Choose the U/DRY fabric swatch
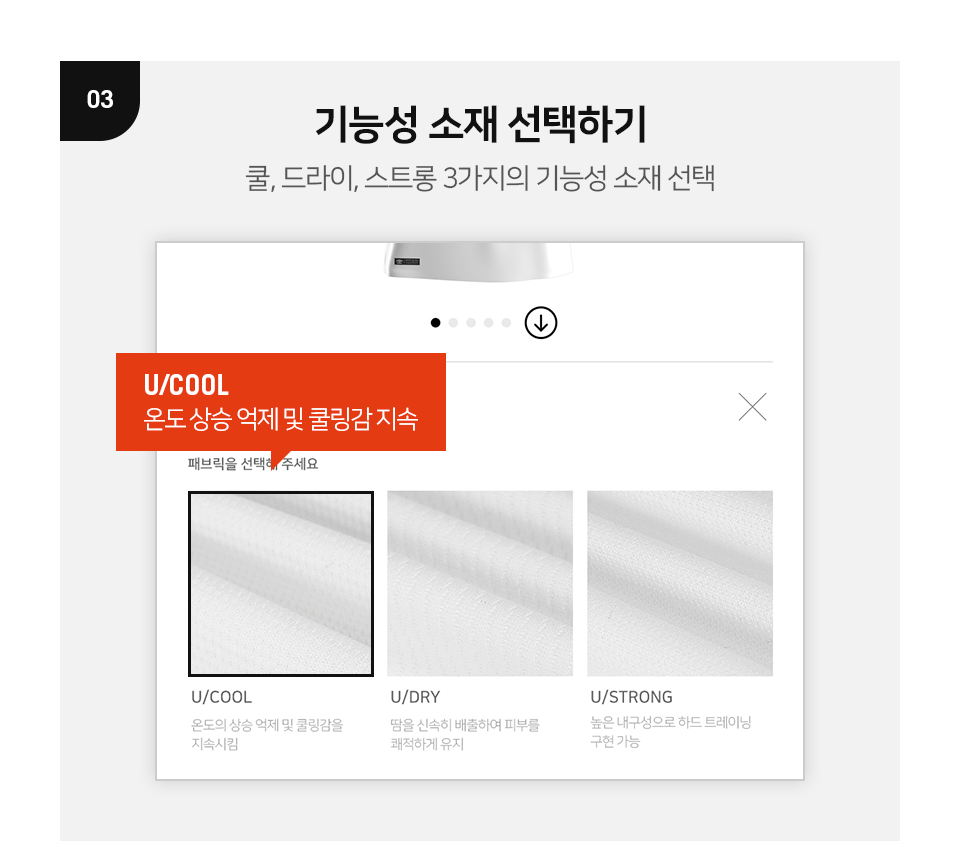Viewport: 960px width, 841px height. [x=480, y=583]
